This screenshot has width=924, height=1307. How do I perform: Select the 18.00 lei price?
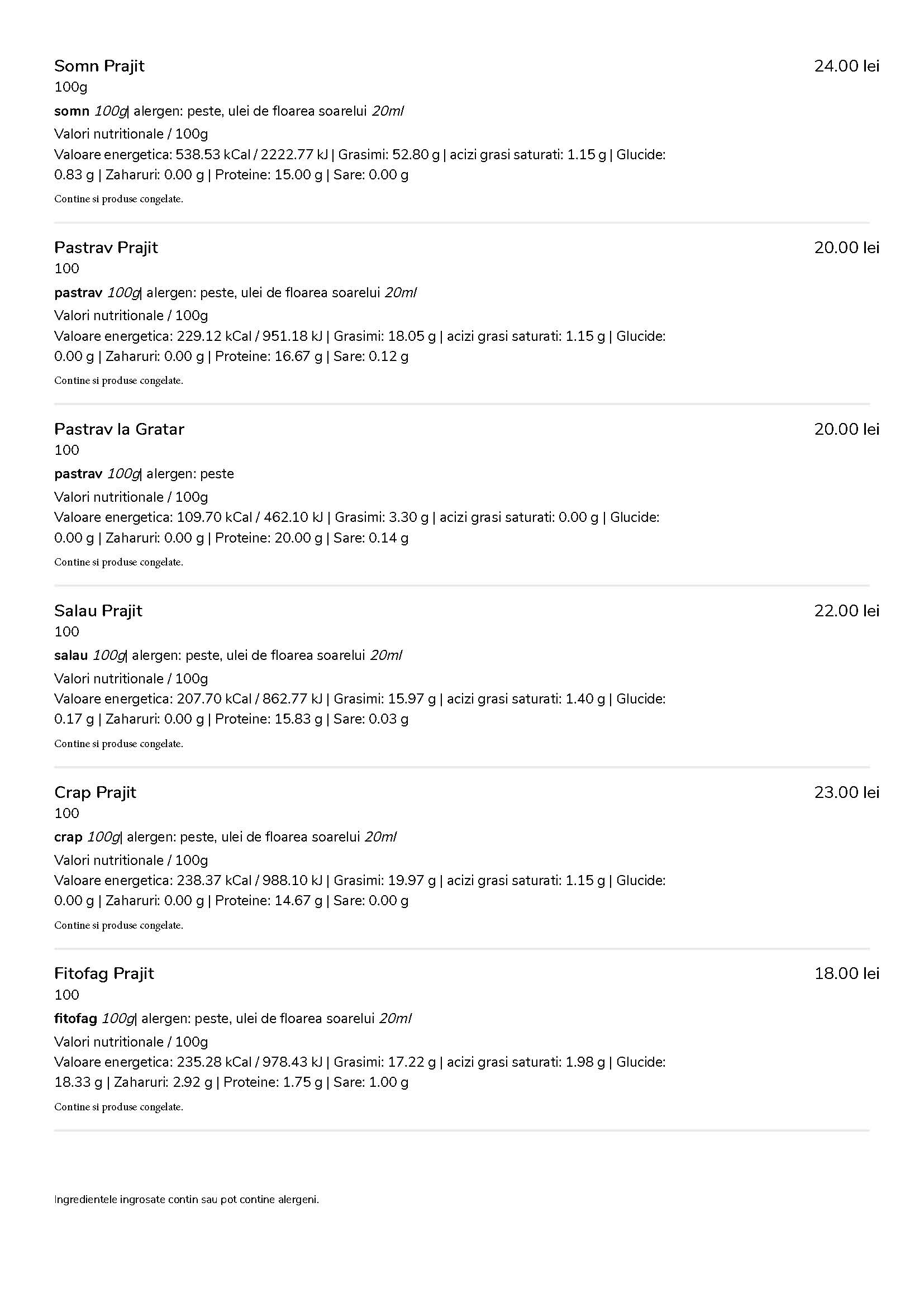point(846,973)
